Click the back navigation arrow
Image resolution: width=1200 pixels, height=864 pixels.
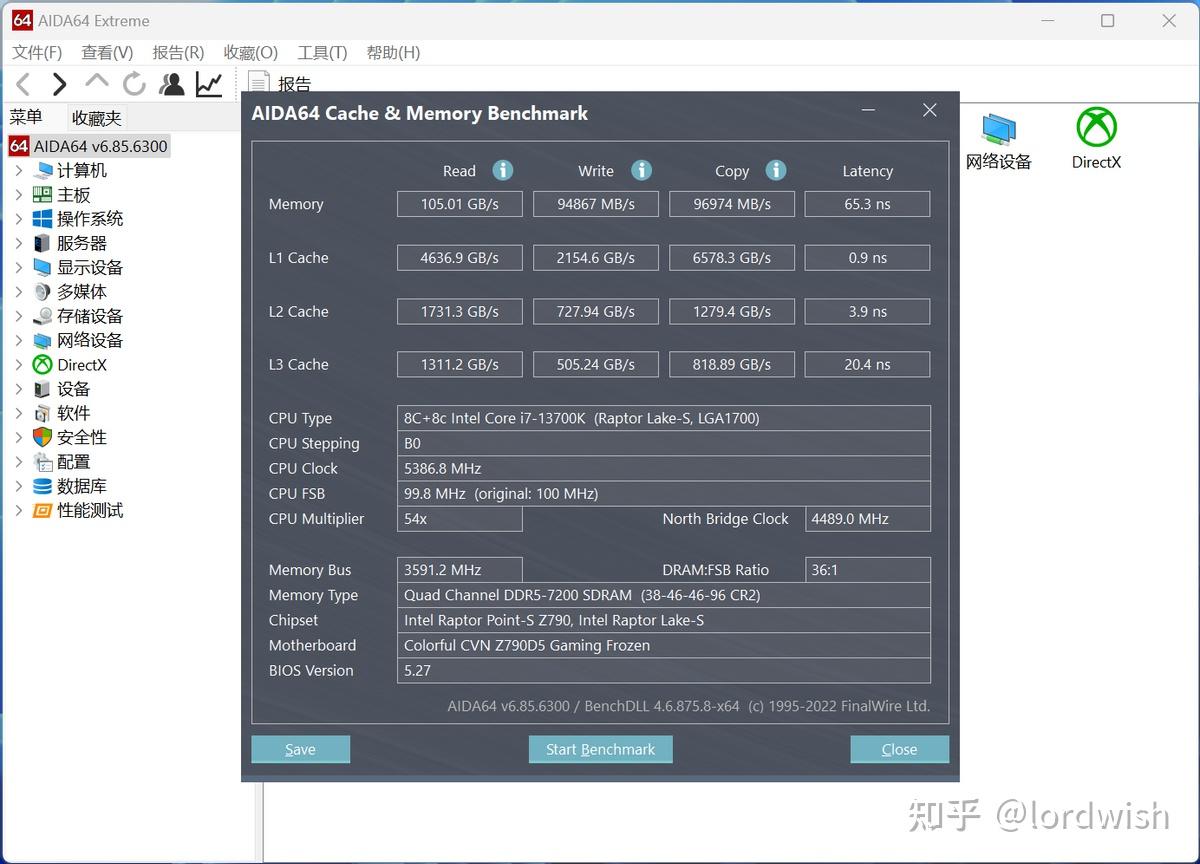tap(22, 84)
